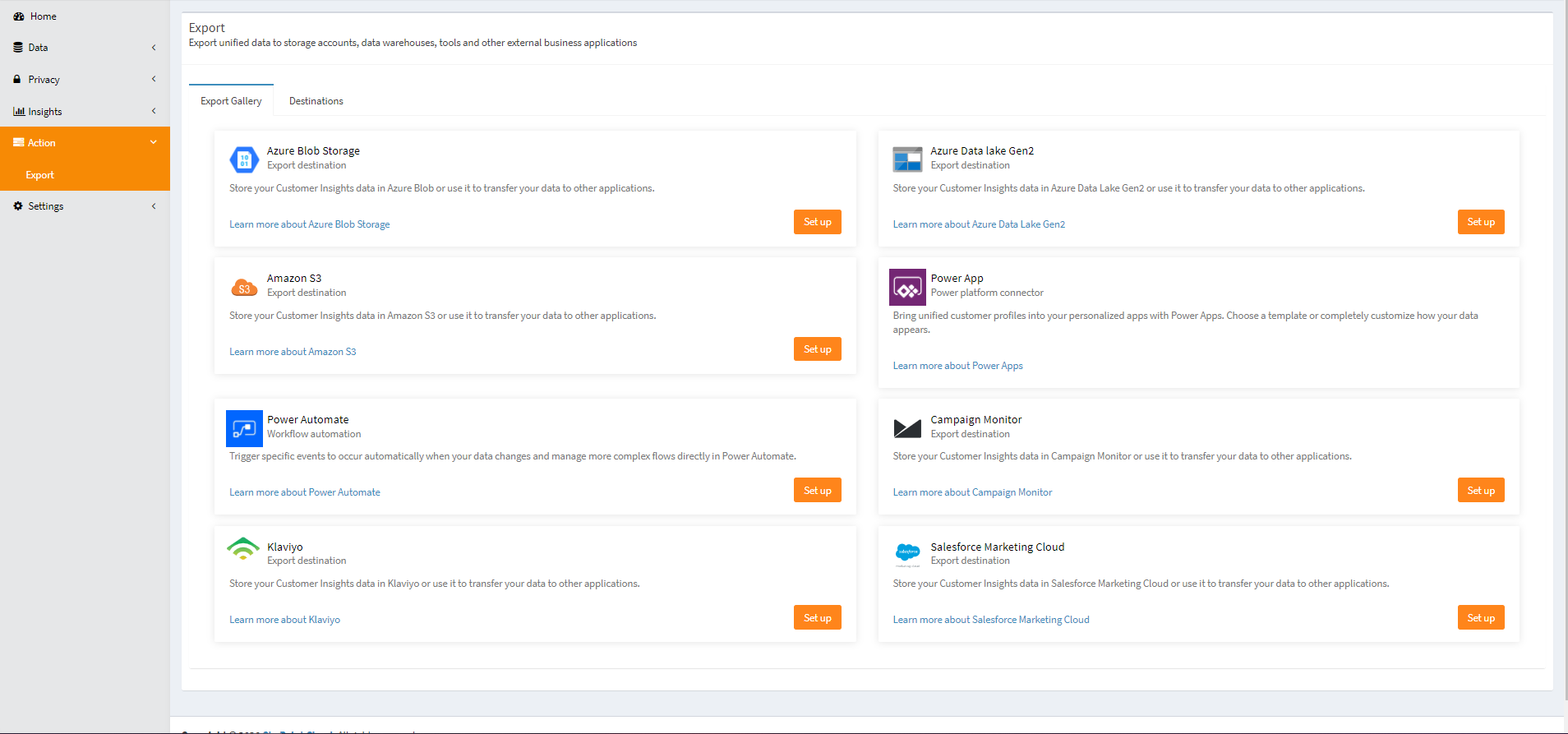This screenshot has width=1568, height=734.
Task: Select Export item in the sidebar
Action: [x=39, y=175]
